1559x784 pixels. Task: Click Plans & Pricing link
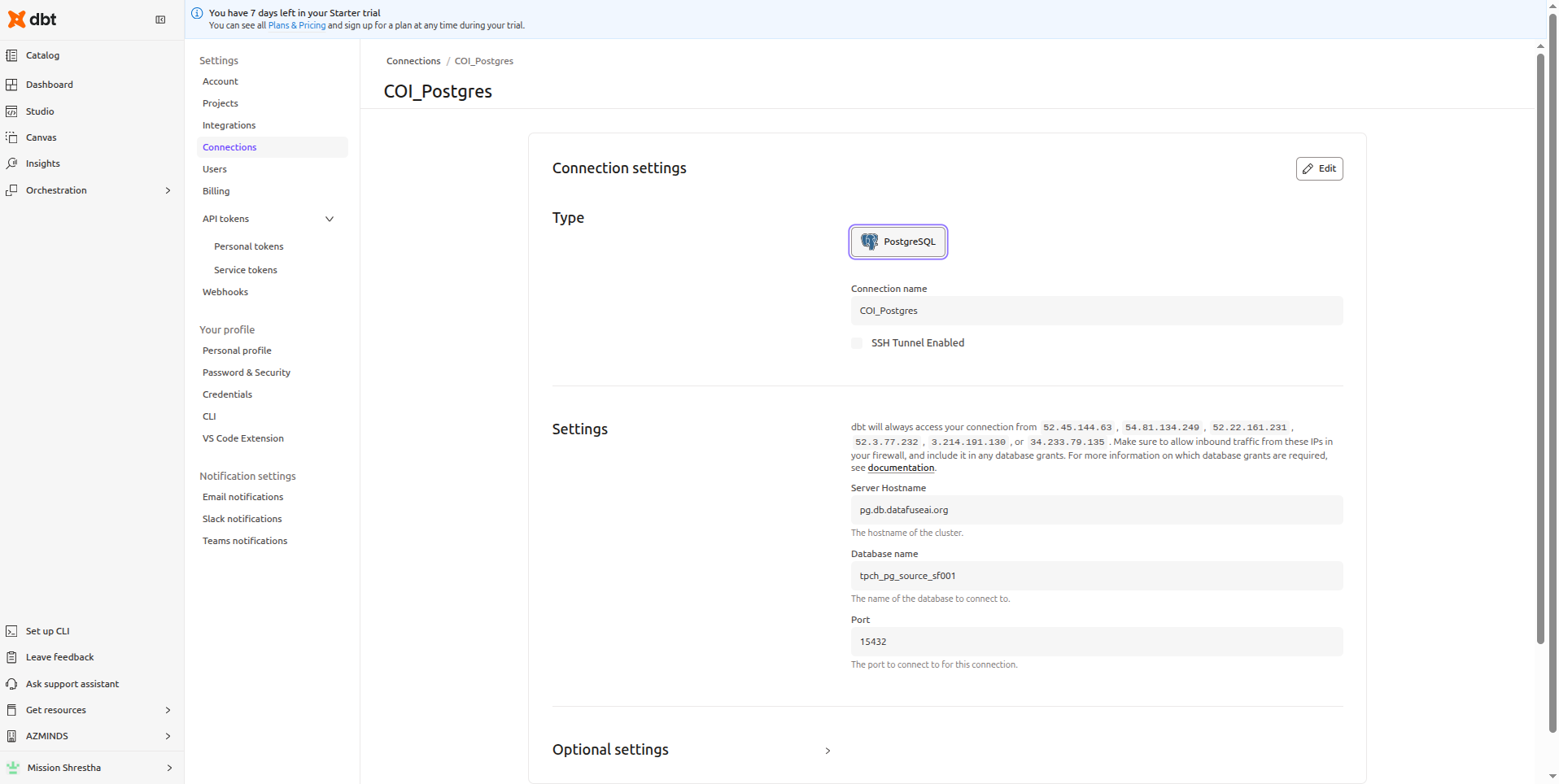coord(297,26)
